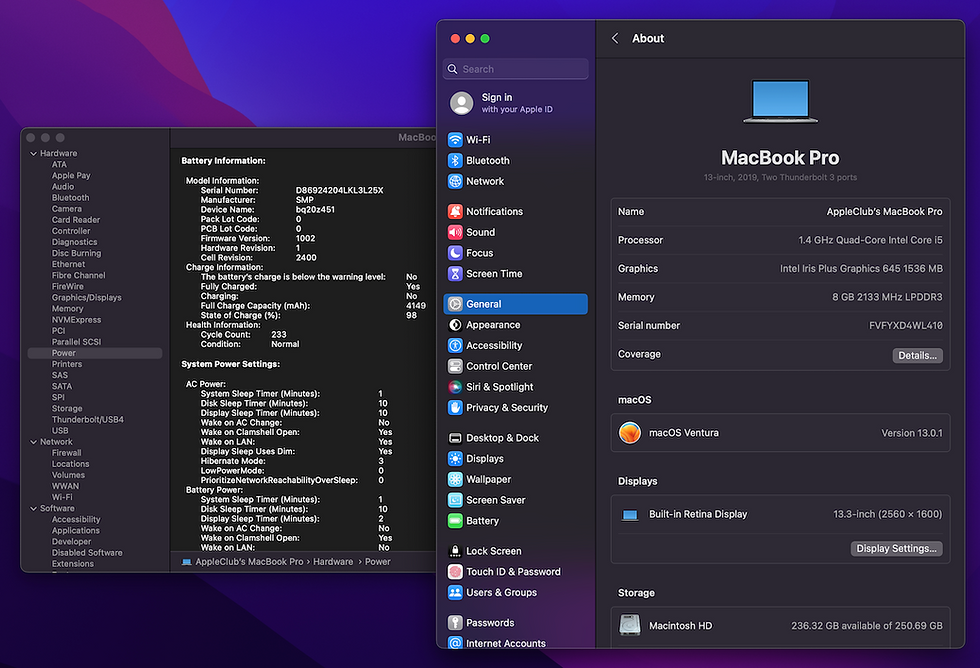Select Memory in System Information sidebar

68,309
